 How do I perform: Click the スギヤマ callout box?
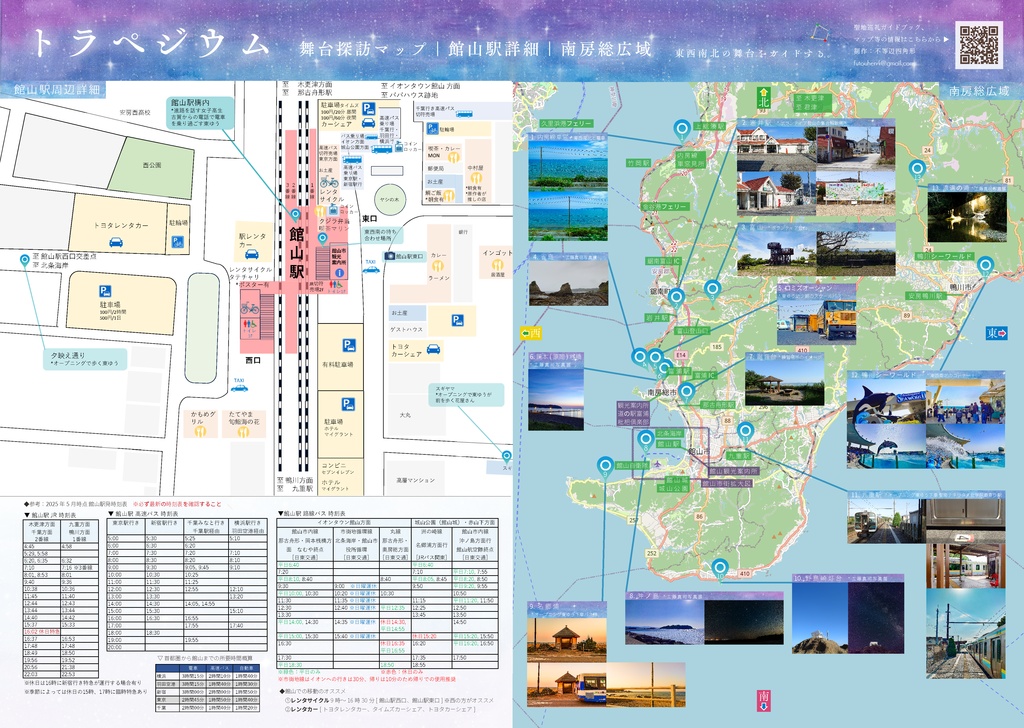coord(466,394)
